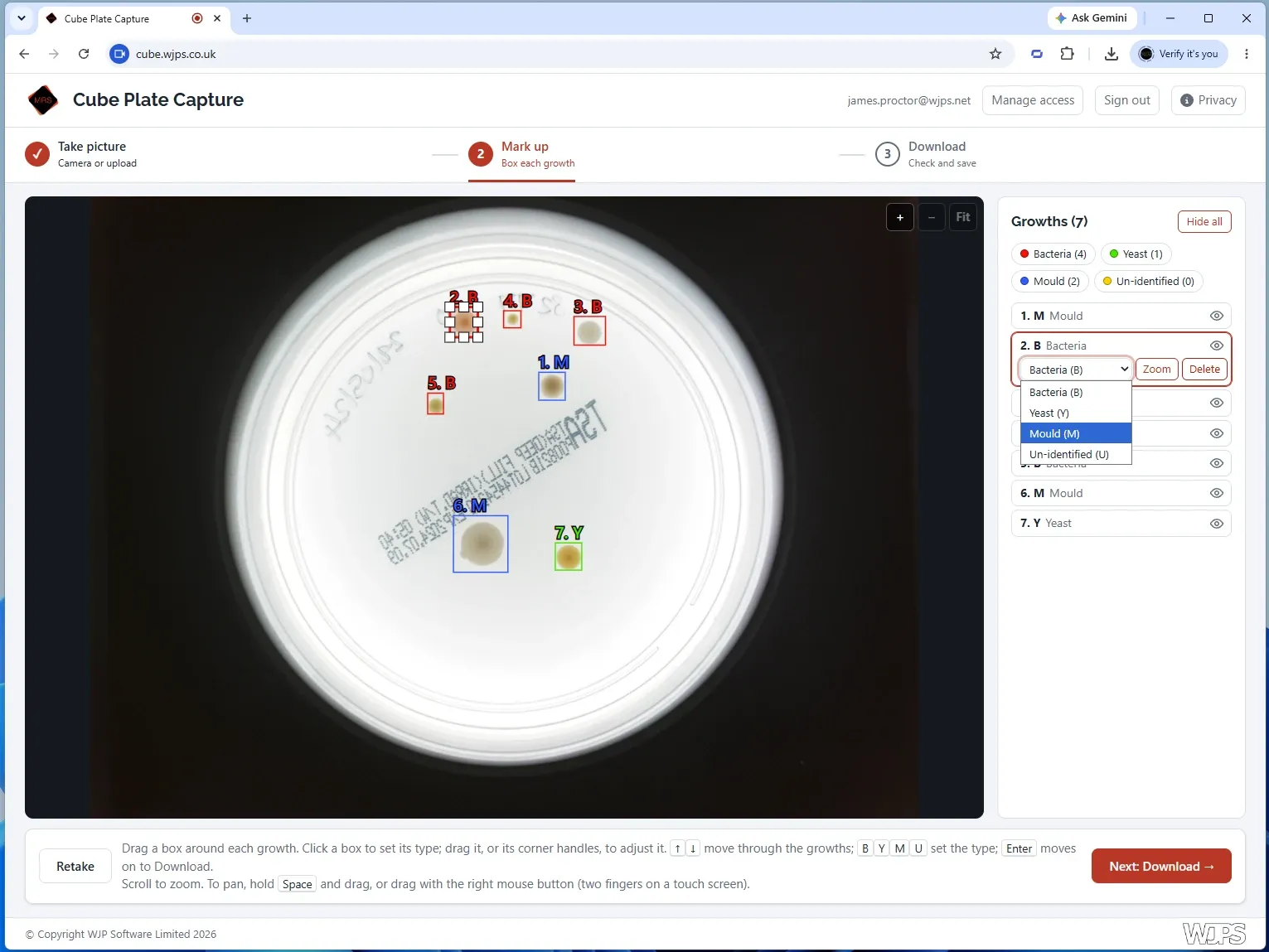Open the tab search chevron
Screen dimensions: 1269x952
click(22, 18)
